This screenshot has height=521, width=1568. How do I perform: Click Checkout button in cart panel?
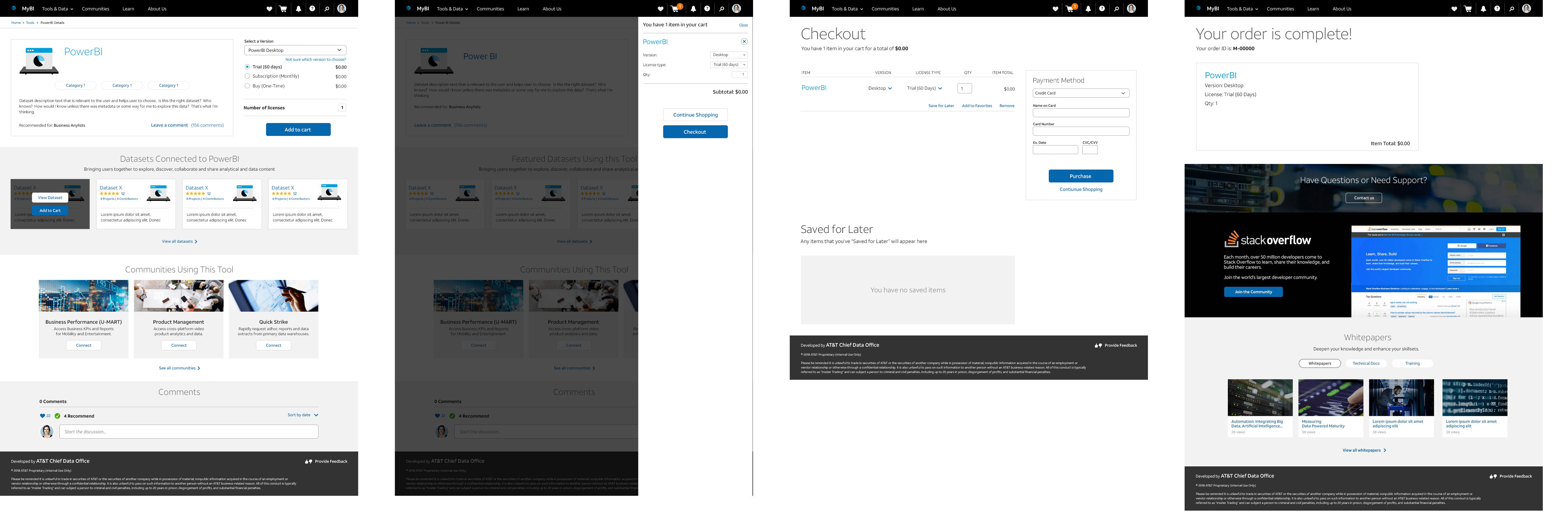point(695,132)
